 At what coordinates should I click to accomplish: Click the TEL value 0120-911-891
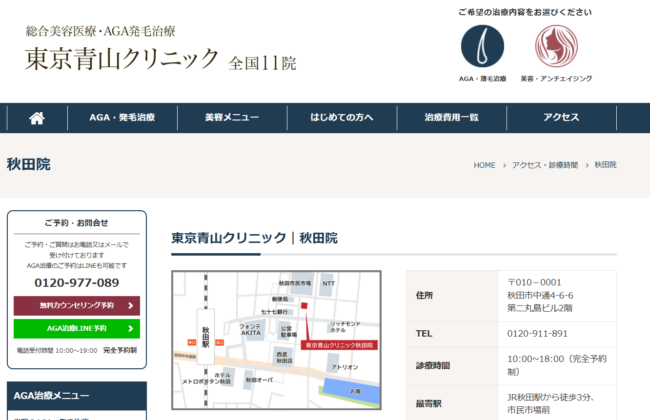click(537, 334)
